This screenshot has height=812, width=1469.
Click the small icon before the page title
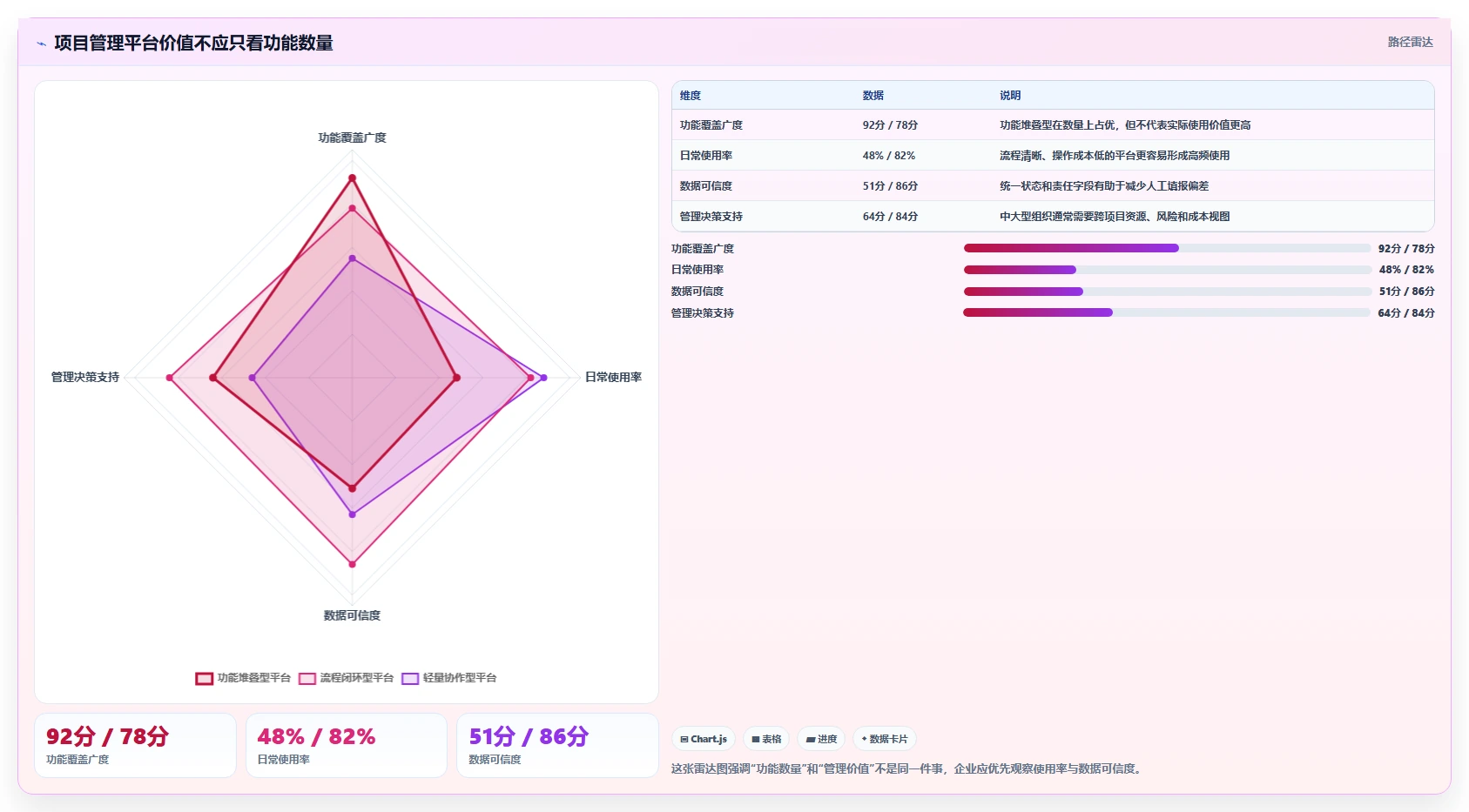coord(41,44)
